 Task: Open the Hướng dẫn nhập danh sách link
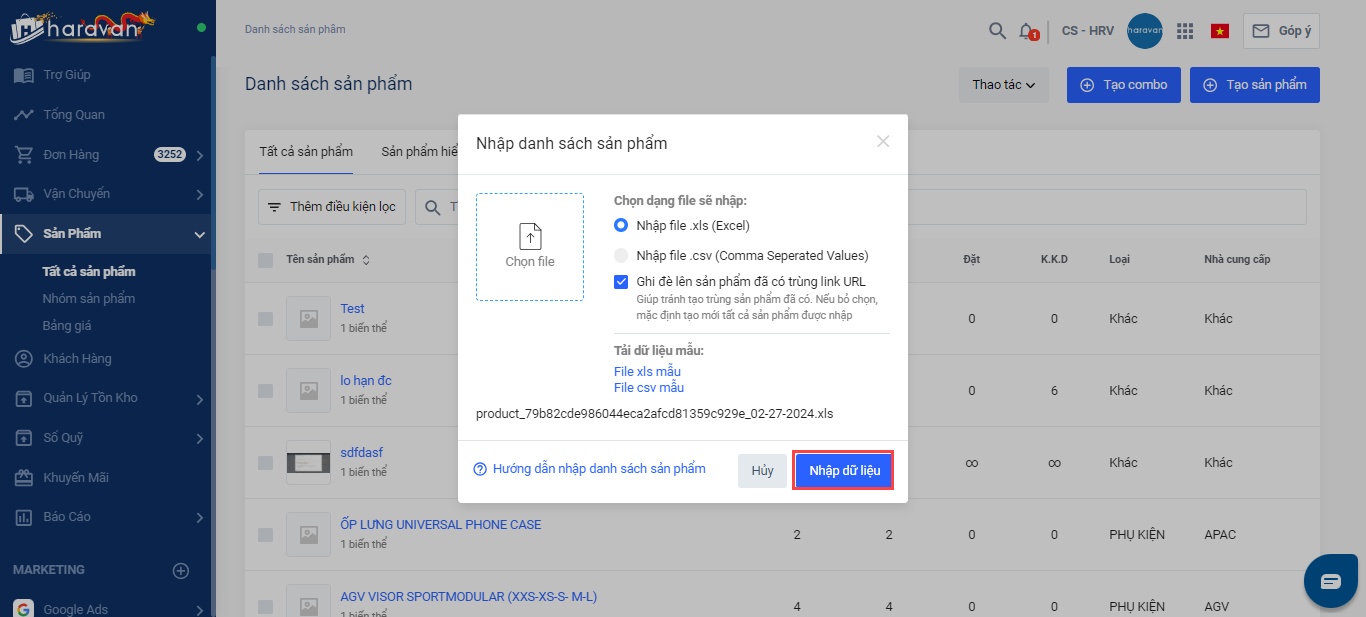tap(598, 468)
